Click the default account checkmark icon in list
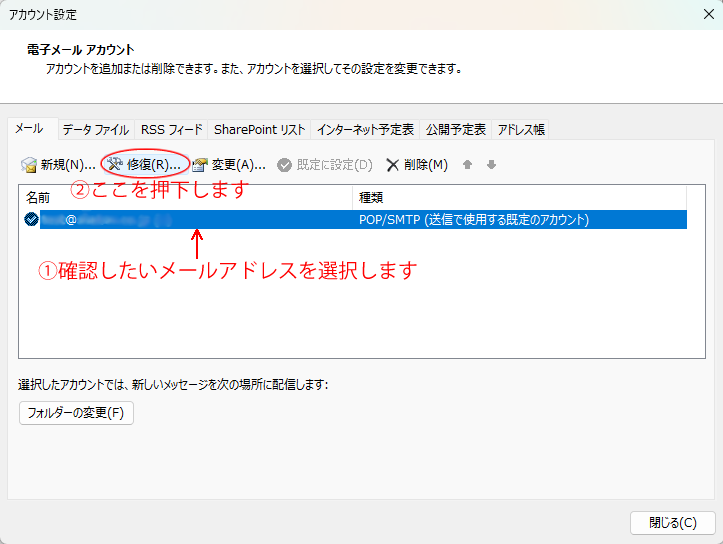 [x=31, y=219]
